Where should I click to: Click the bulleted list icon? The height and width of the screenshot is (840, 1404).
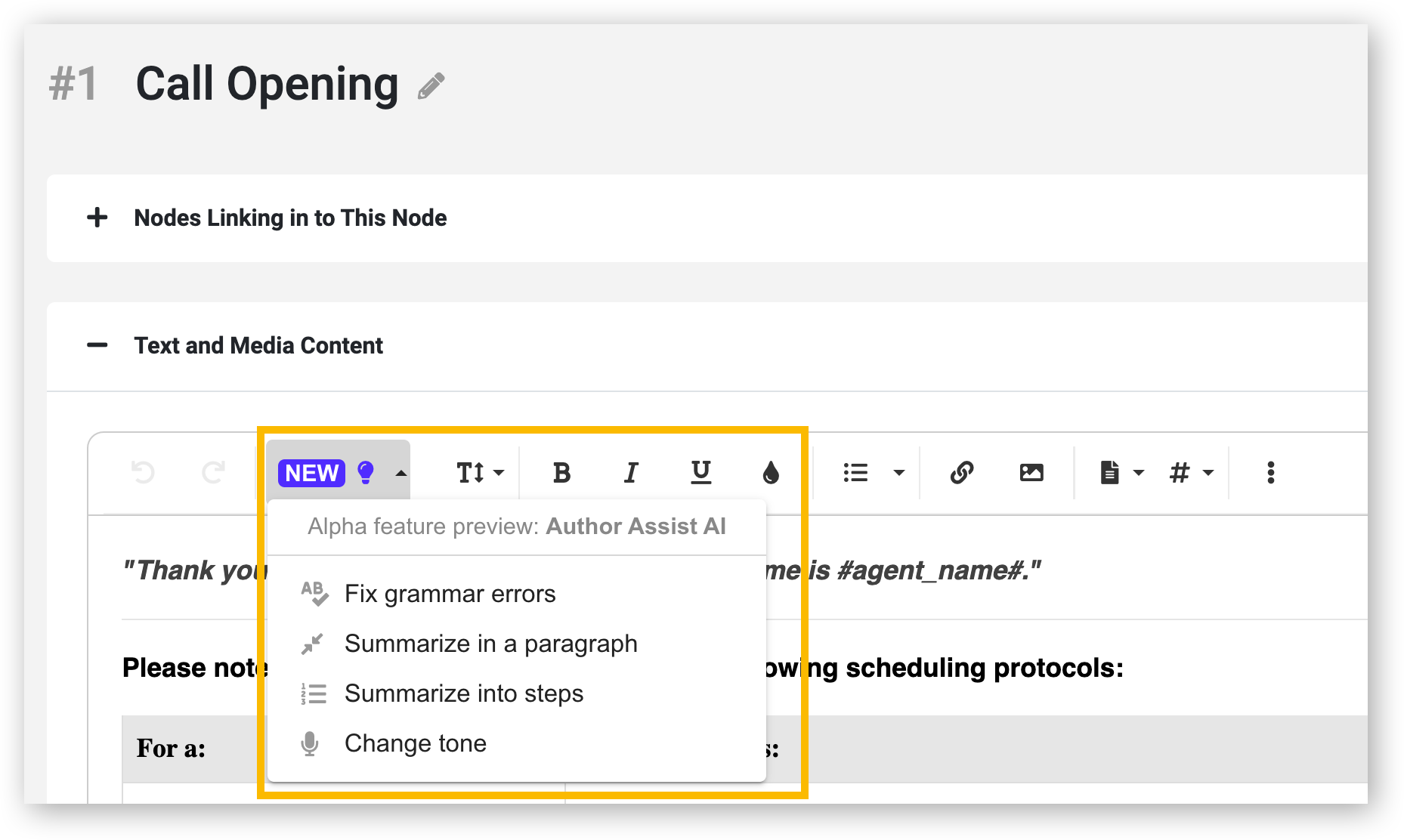[855, 473]
